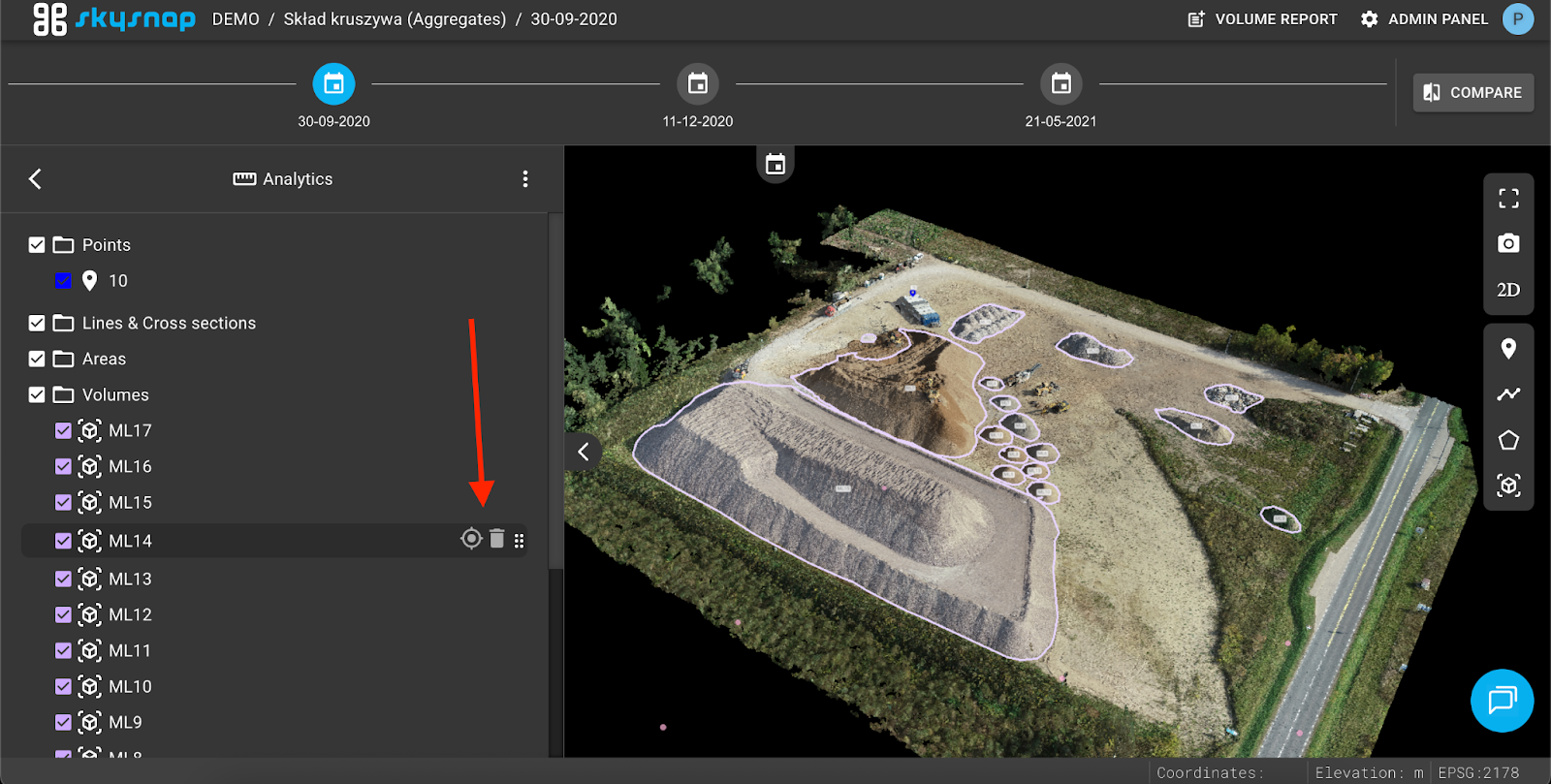
Task: Select the volume measurement tool
Action: pyautogui.click(x=1508, y=486)
